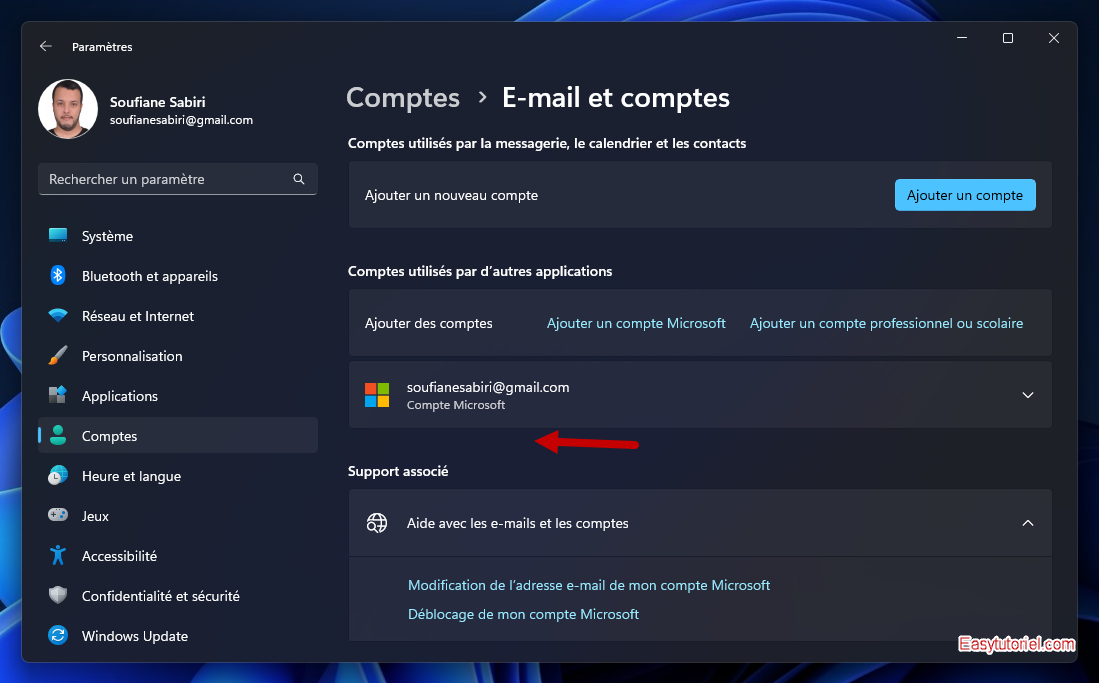This screenshot has height=683, width=1099.
Task: Minimize the Paramètres window
Action: (x=962, y=38)
